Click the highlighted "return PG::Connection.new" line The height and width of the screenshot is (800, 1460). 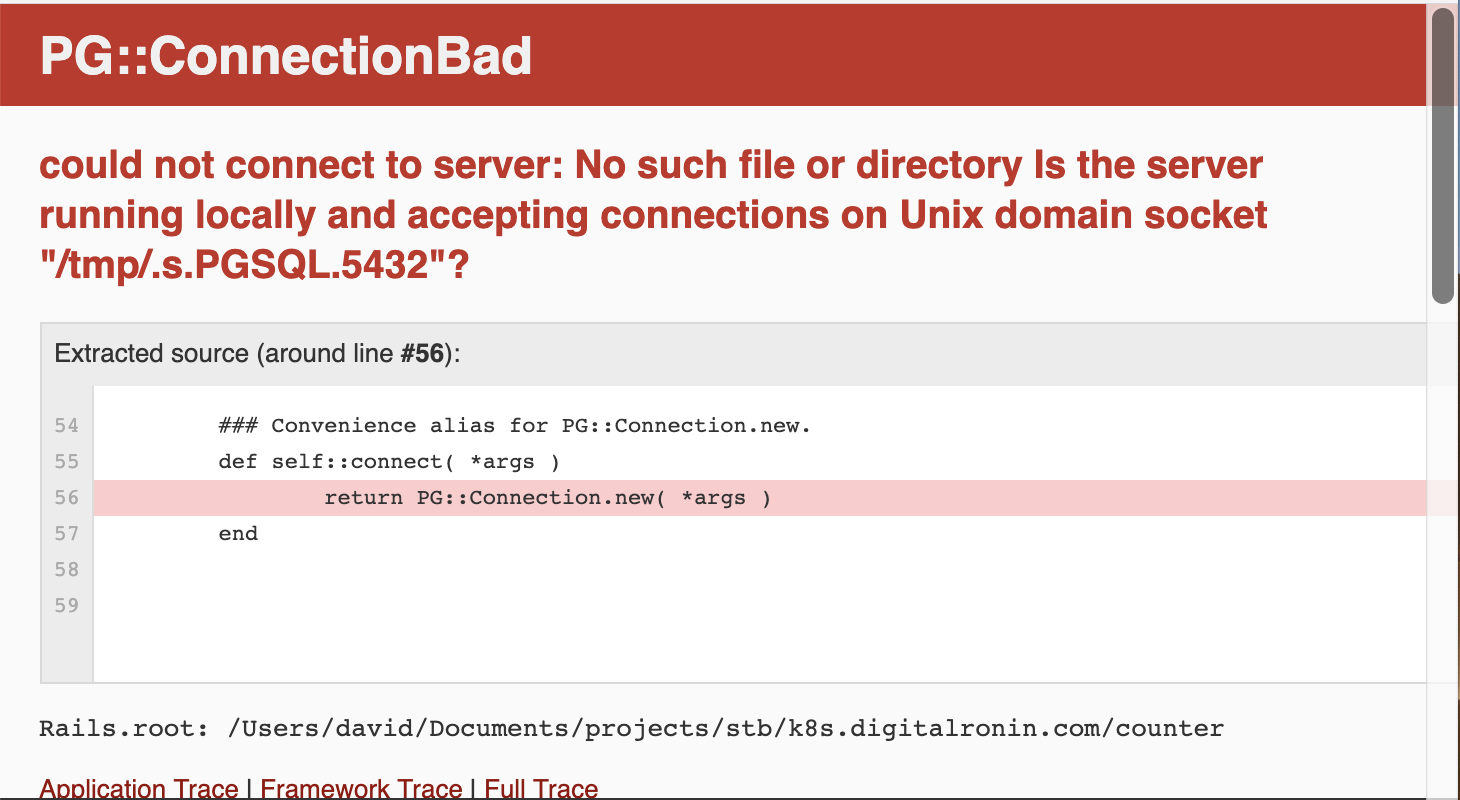tap(547, 498)
